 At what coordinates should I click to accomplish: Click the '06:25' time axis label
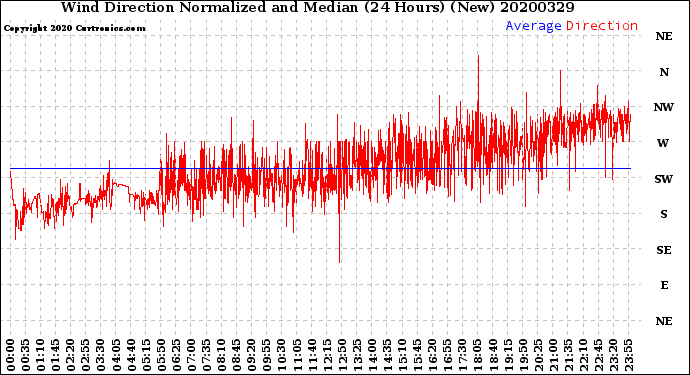[x=176, y=355]
